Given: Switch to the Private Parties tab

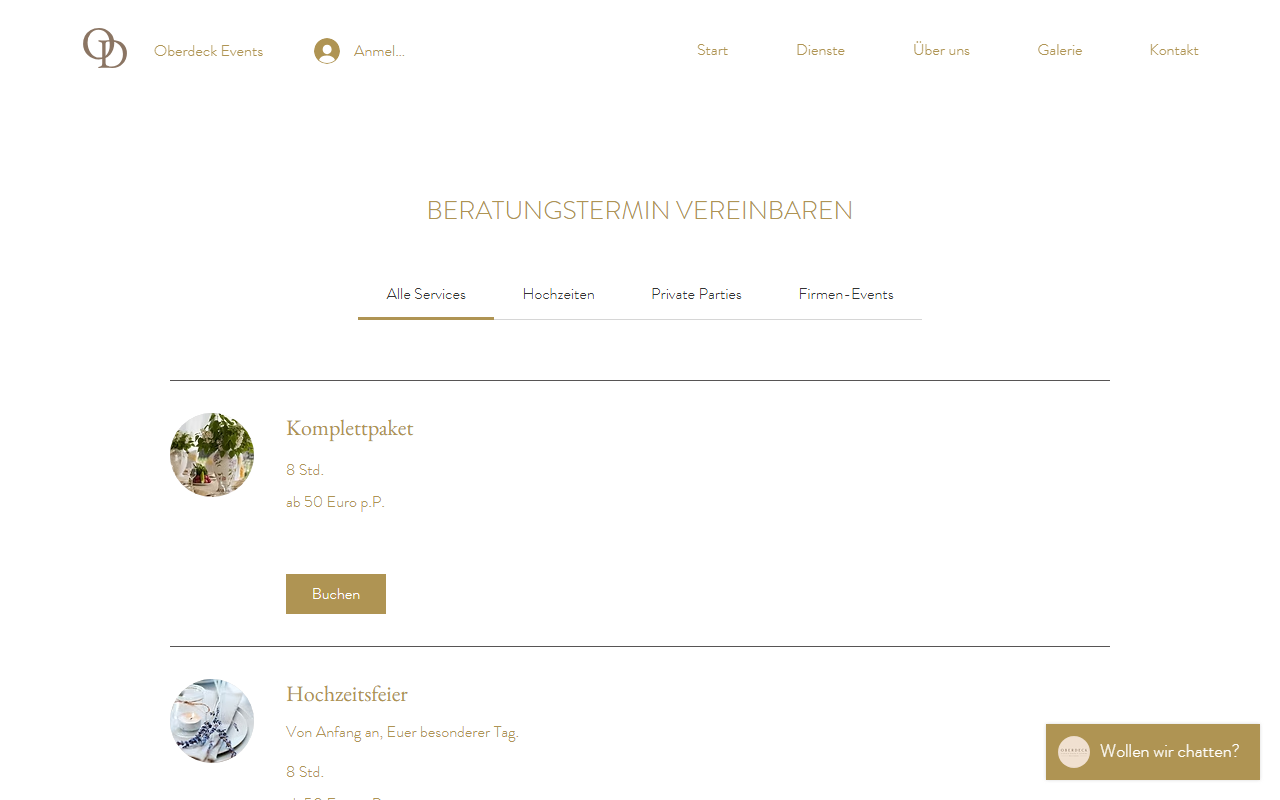Looking at the screenshot, I should pyautogui.click(x=696, y=295).
